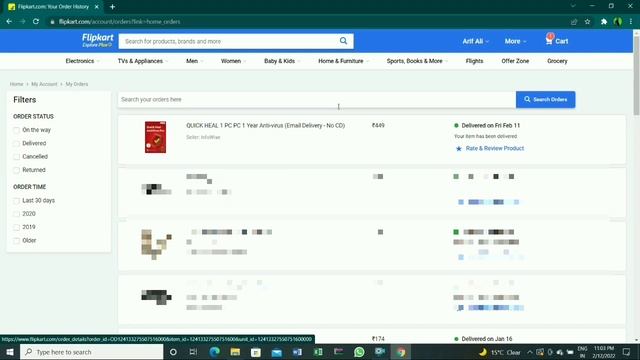The image size is (640, 360).
Task: Expand the More dropdown in header
Action: [x=515, y=41]
